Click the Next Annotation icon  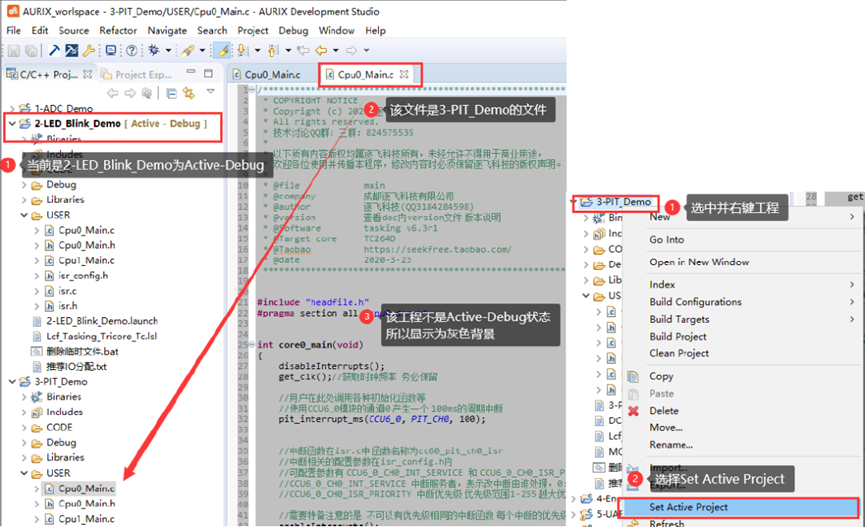pyautogui.click(x=242, y=51)
